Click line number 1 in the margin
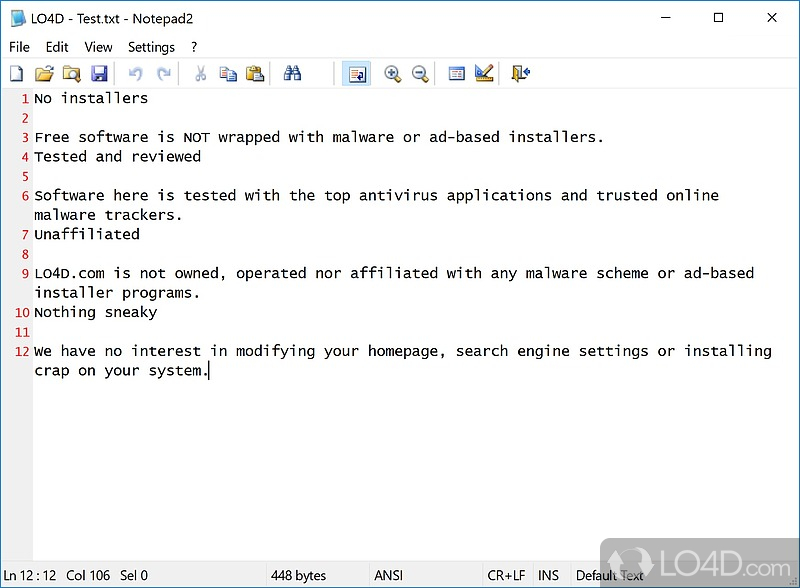This screenshot has width=800, height=588. coord(25,99)
